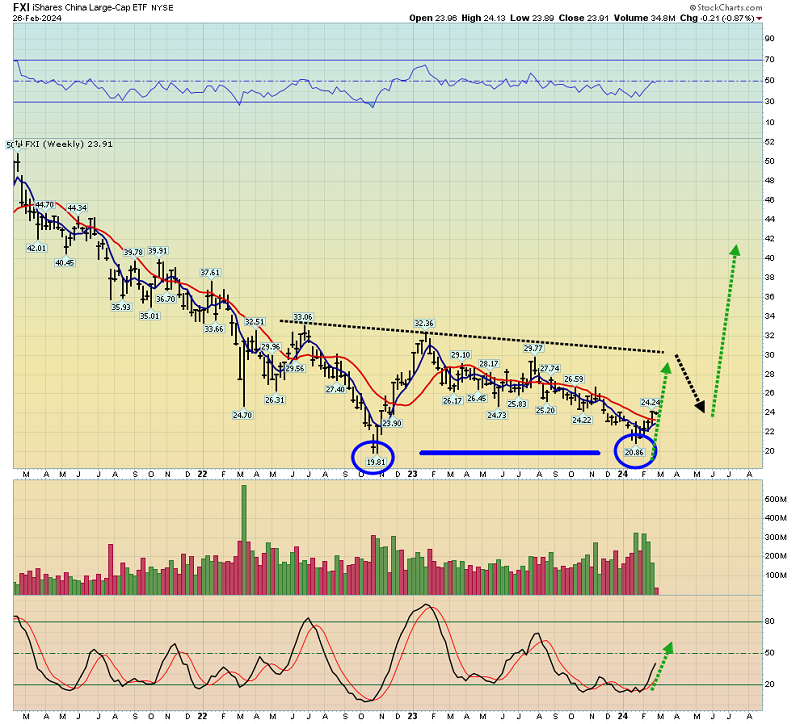Click the 32.36 high price label
This screenshot has height=724, width=800.
pyautogui.click(x=424, y=323)
